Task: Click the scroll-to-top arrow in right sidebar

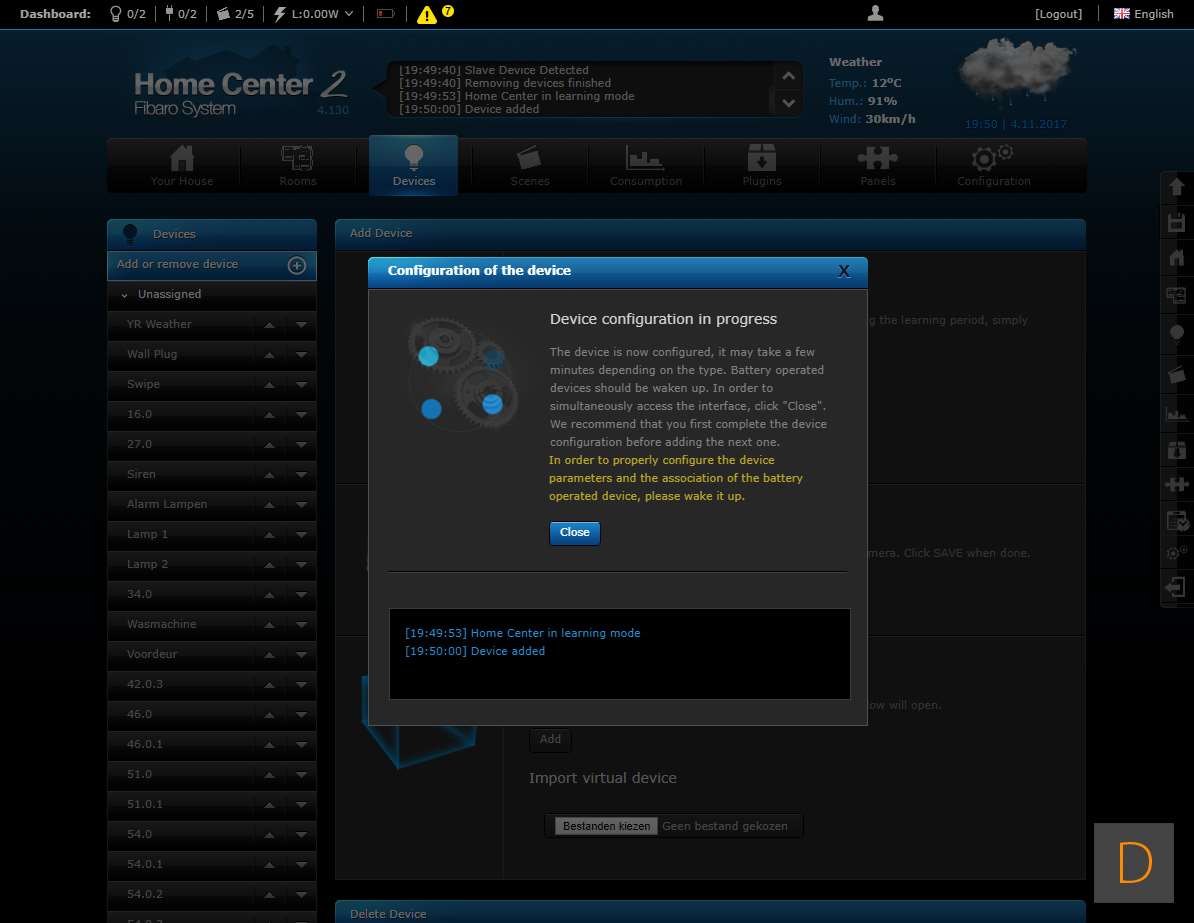Action: coord(1177,187)
